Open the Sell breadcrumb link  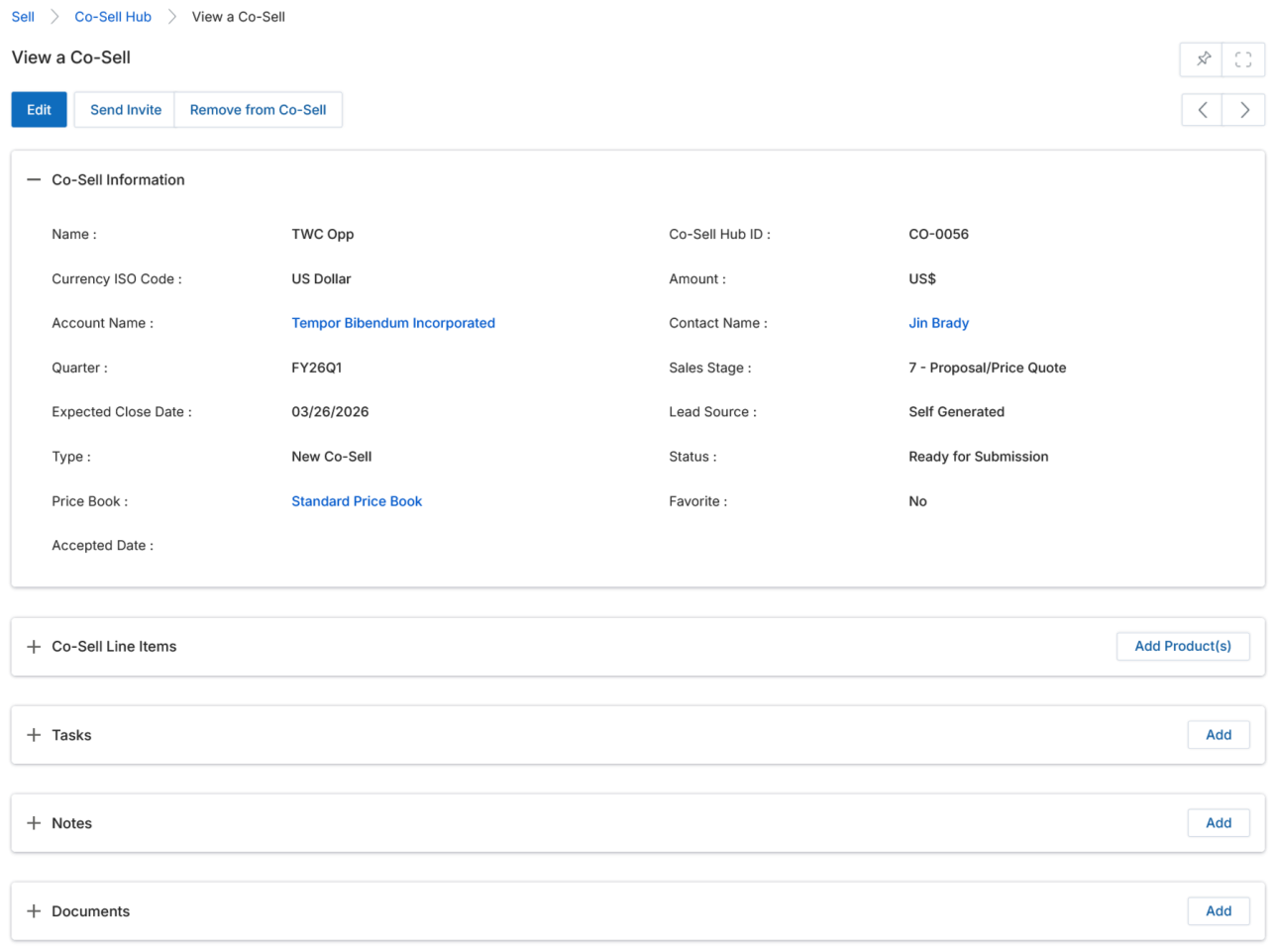[23, 17]
